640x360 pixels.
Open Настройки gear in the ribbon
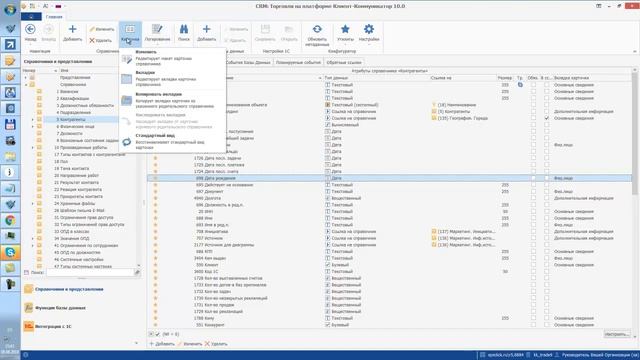pyautogui.click(x=369, y=33)
